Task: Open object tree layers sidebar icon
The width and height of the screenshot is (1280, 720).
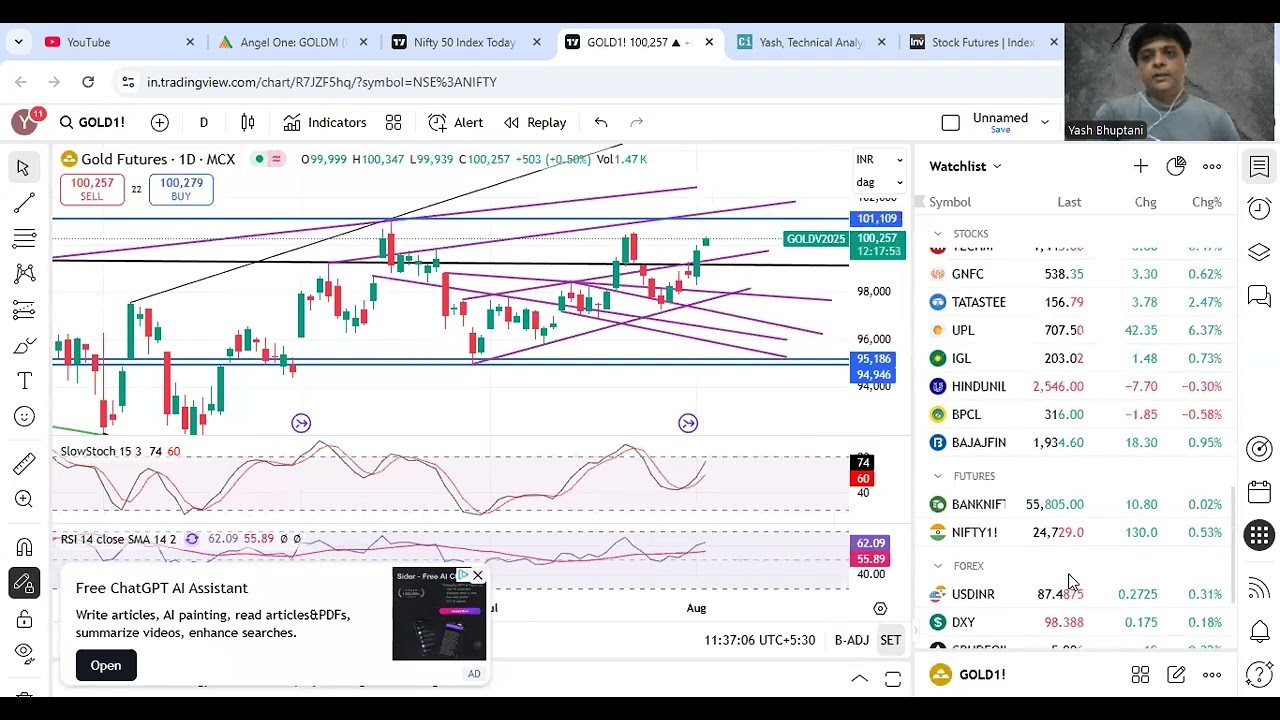Action: click(x=1259, y=252)
